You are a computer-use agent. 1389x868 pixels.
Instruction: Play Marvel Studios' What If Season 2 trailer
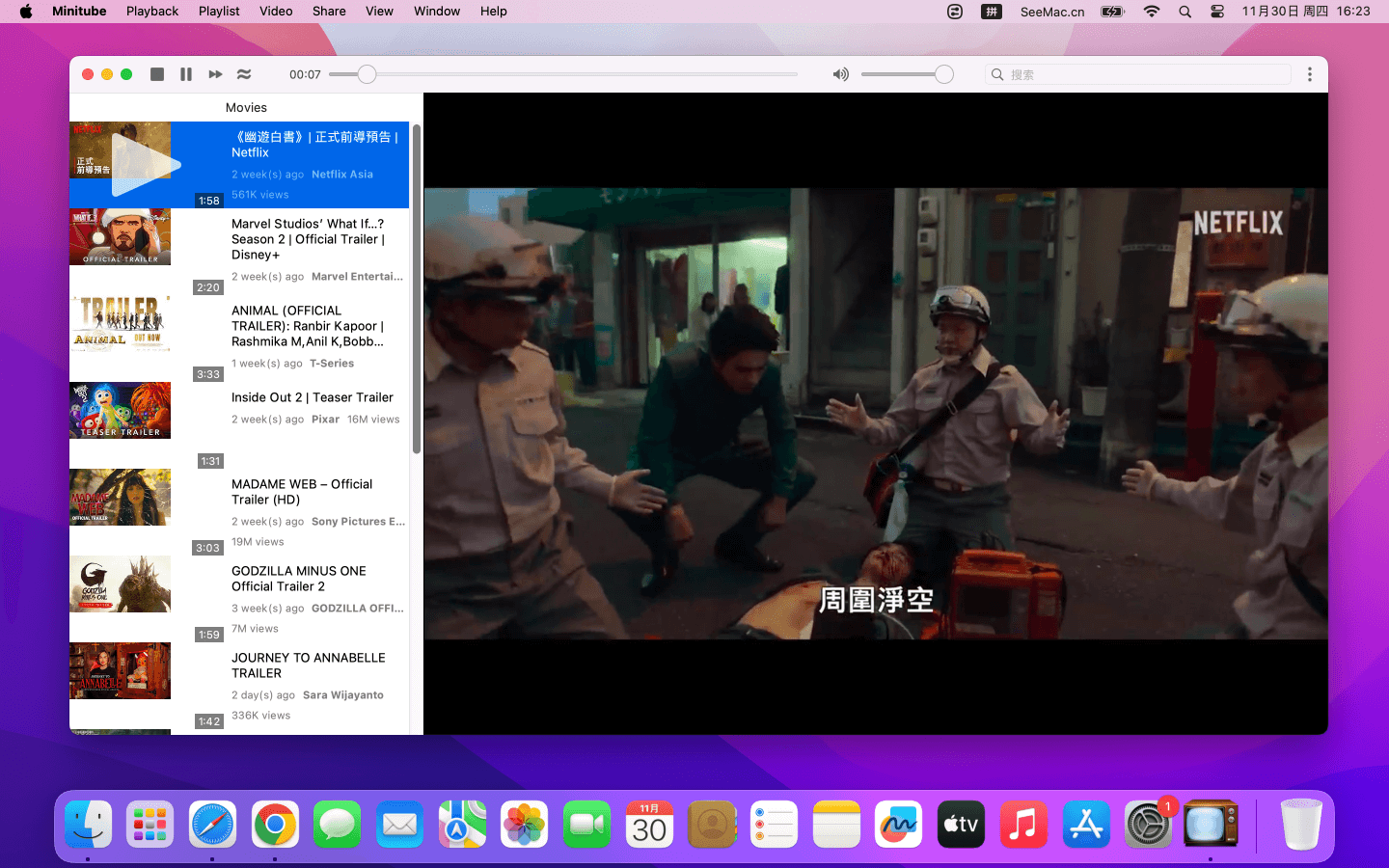(x=308, y=239)
